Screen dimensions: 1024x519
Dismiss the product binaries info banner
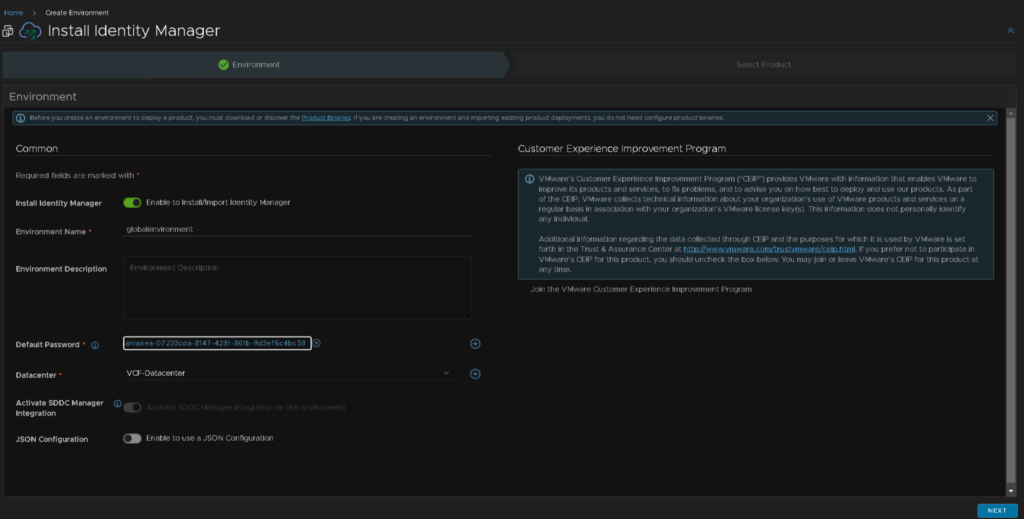990,118
